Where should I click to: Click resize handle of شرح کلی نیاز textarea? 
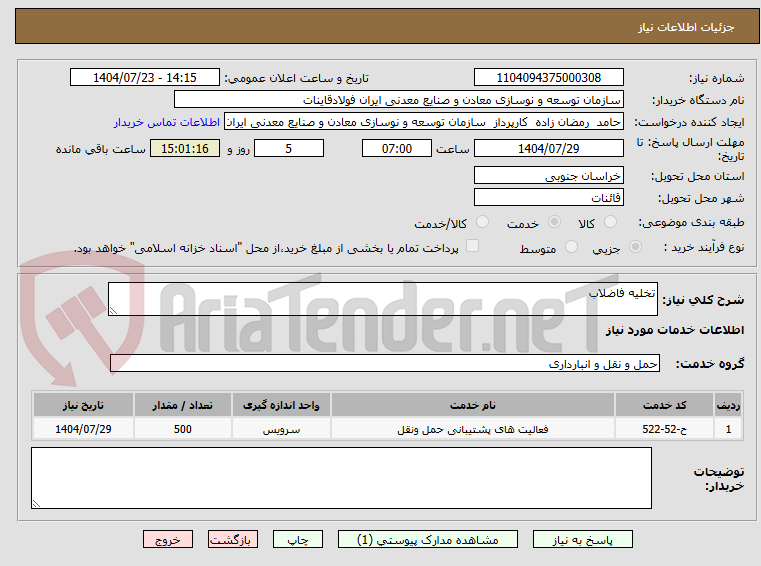[113, 311]
